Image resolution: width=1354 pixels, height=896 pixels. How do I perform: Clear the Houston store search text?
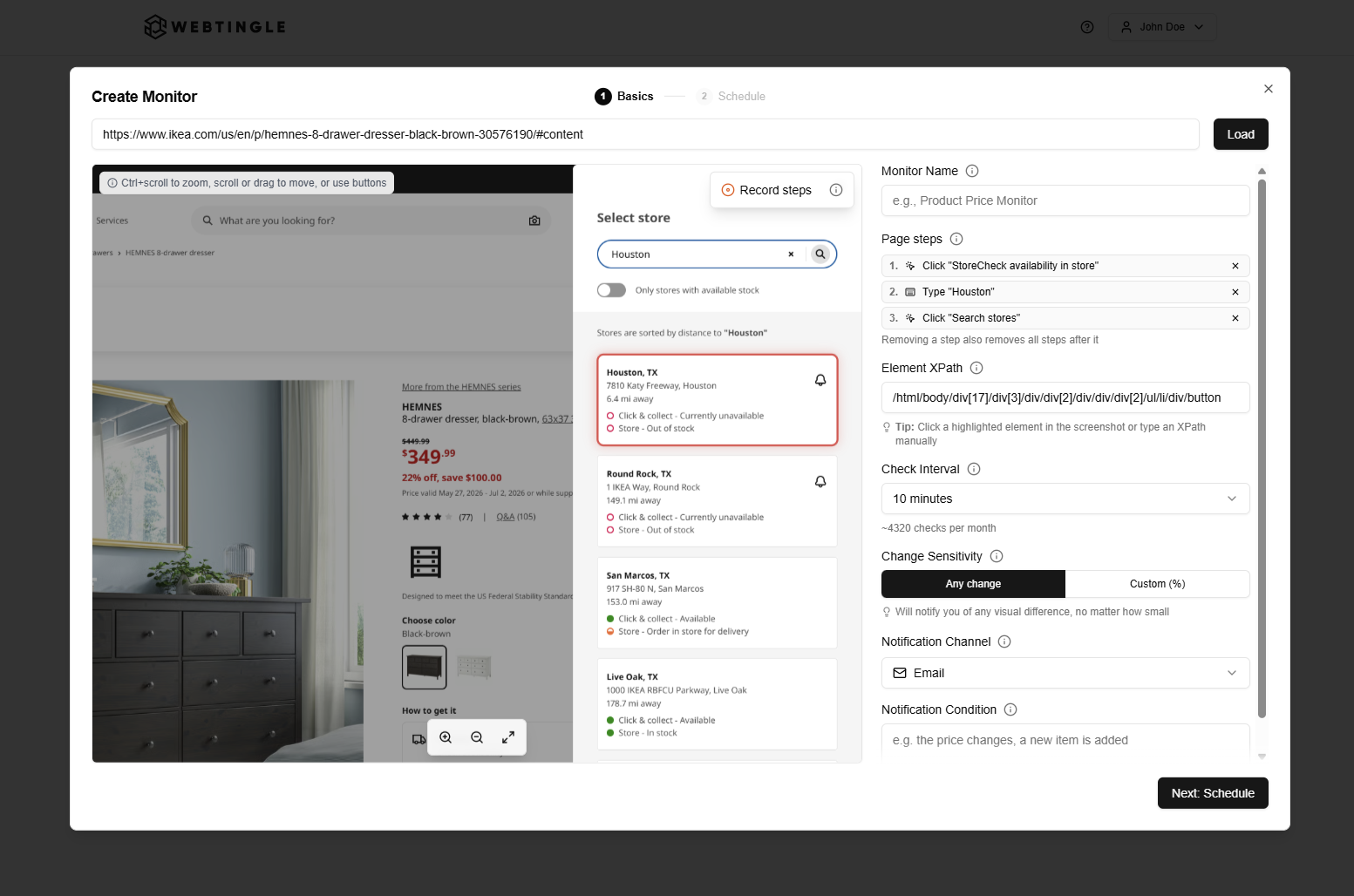791,255
